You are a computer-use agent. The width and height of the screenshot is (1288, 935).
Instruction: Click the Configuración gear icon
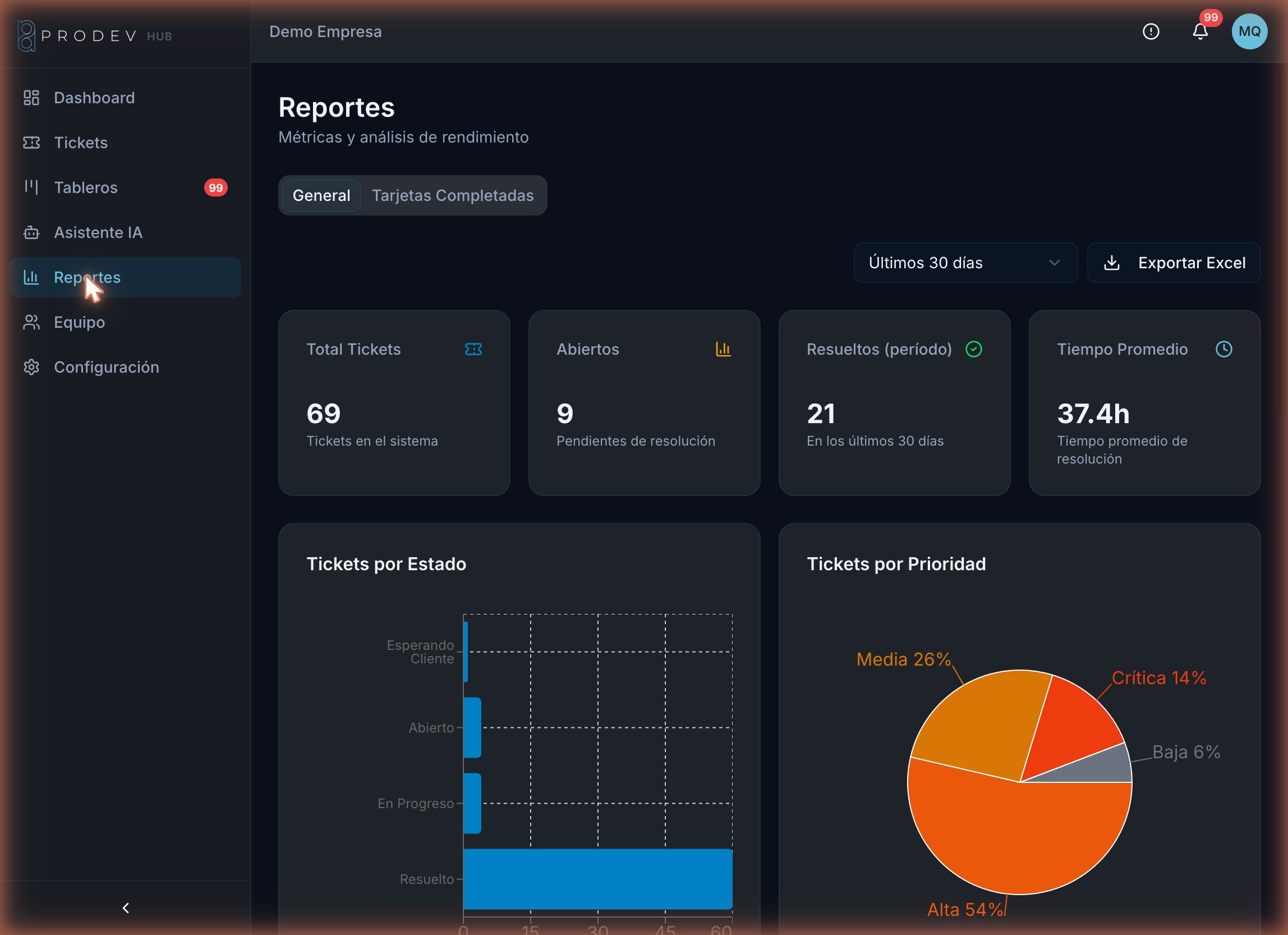point(31,367)
